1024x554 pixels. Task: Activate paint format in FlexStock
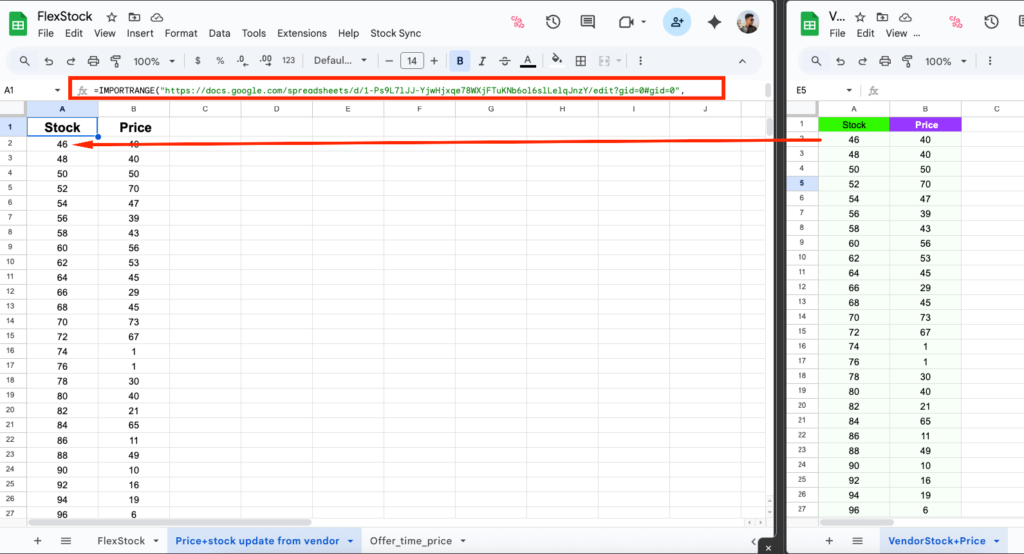click(116, 61)
